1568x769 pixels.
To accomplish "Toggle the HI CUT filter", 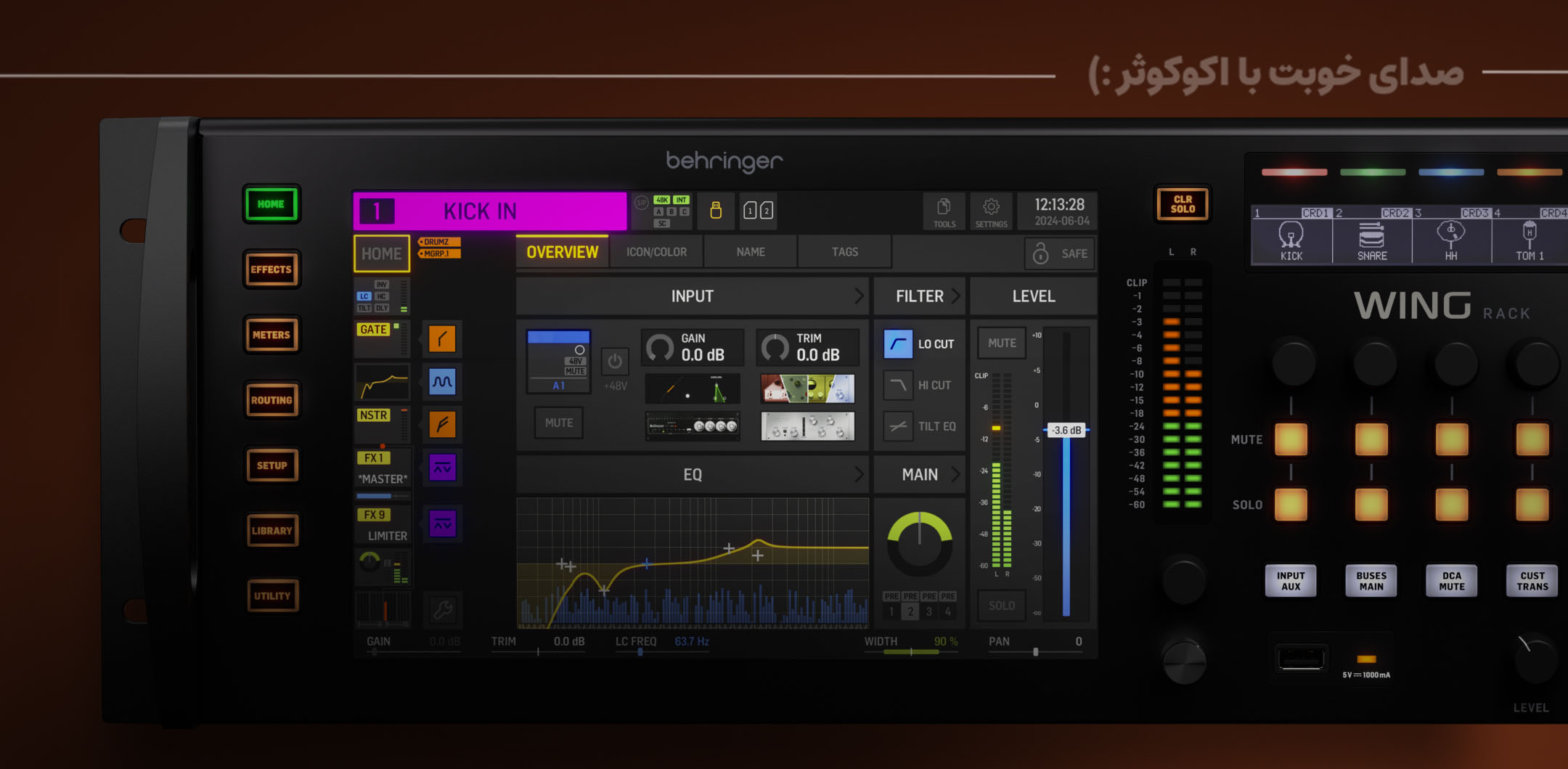I will pos(898,385).
